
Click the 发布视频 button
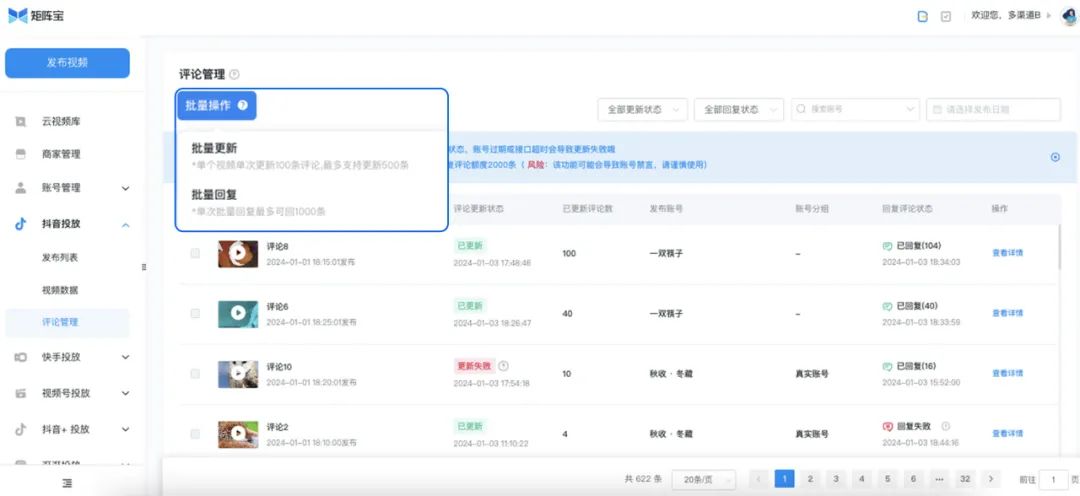[68, 63]
